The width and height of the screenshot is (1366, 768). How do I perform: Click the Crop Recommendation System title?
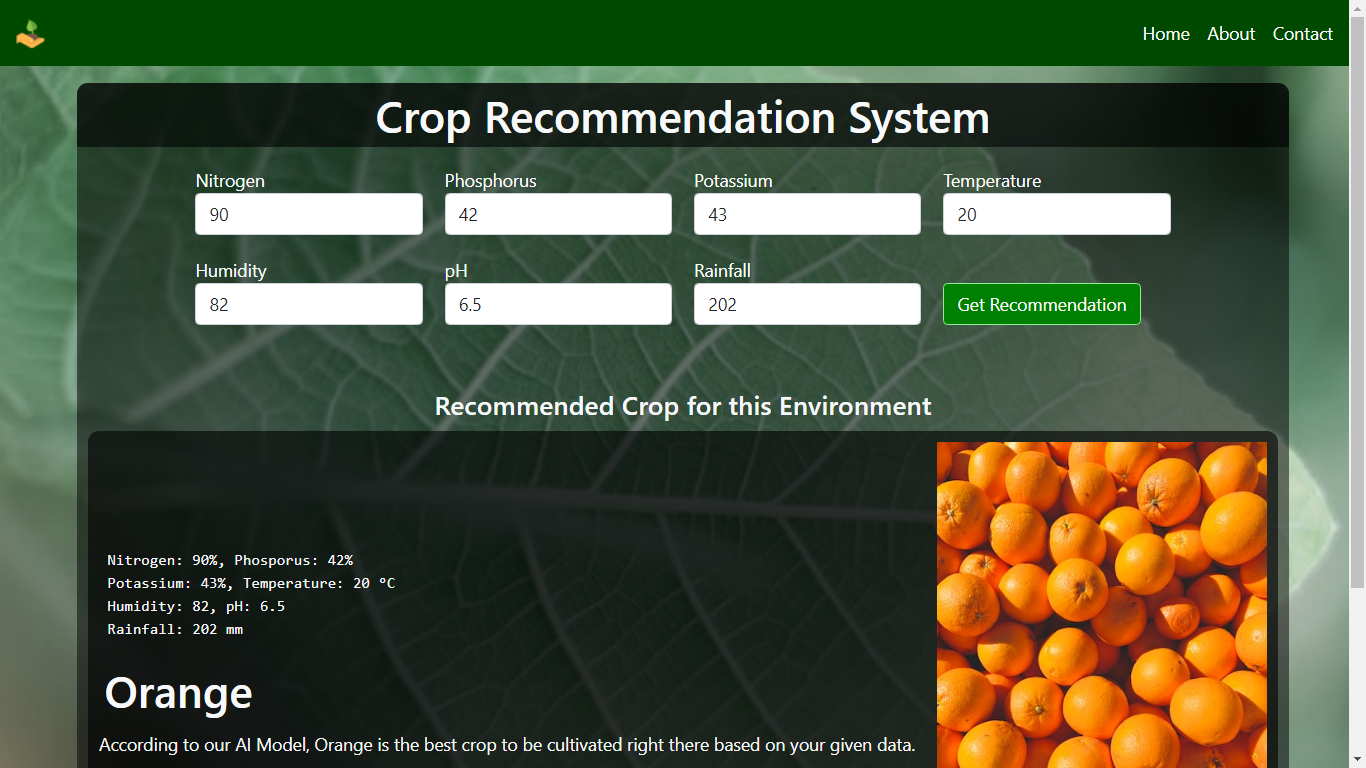click(682, 118)
